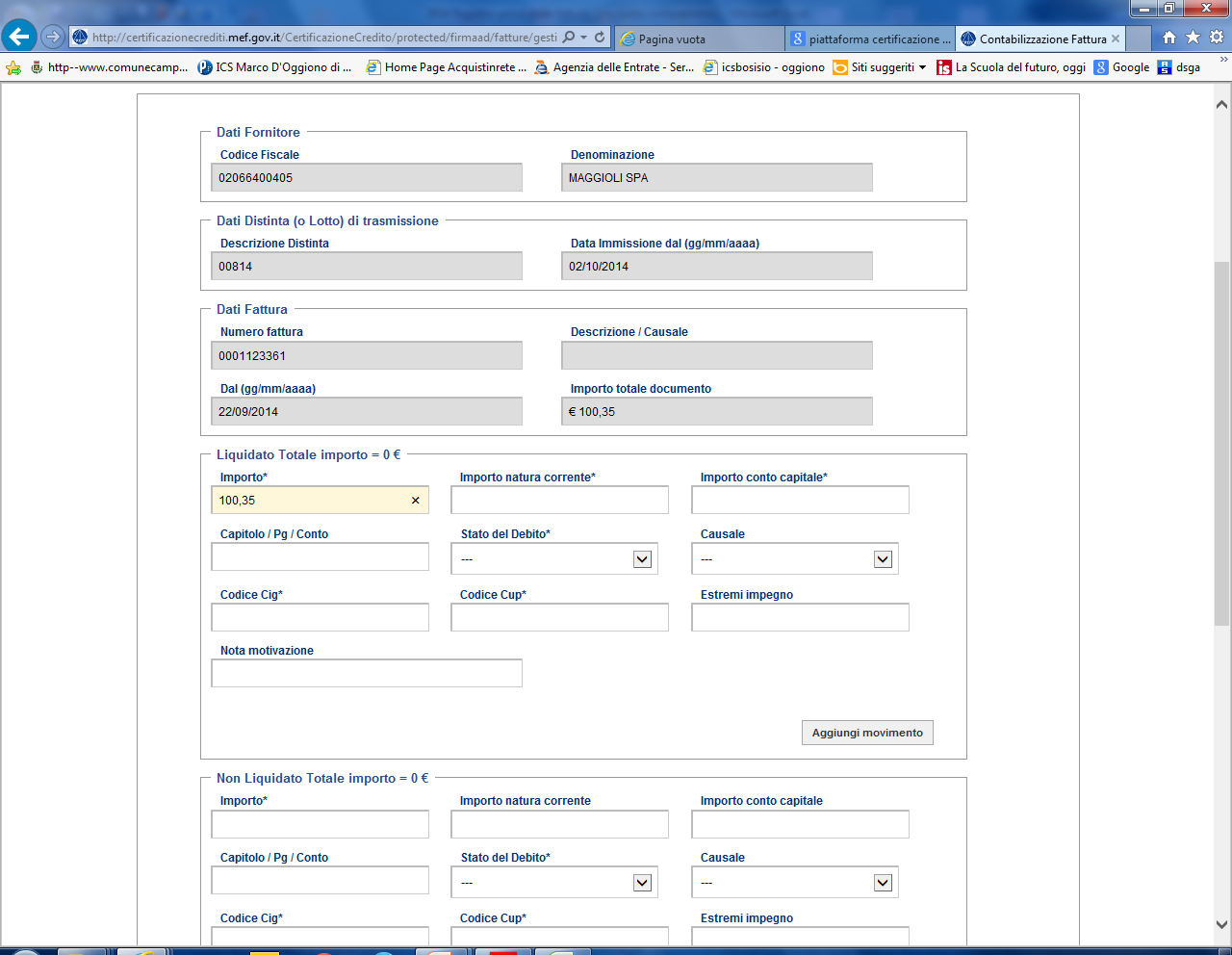
Task: Expand the favorites bar overflow chevron
Action: (1223, 62)
